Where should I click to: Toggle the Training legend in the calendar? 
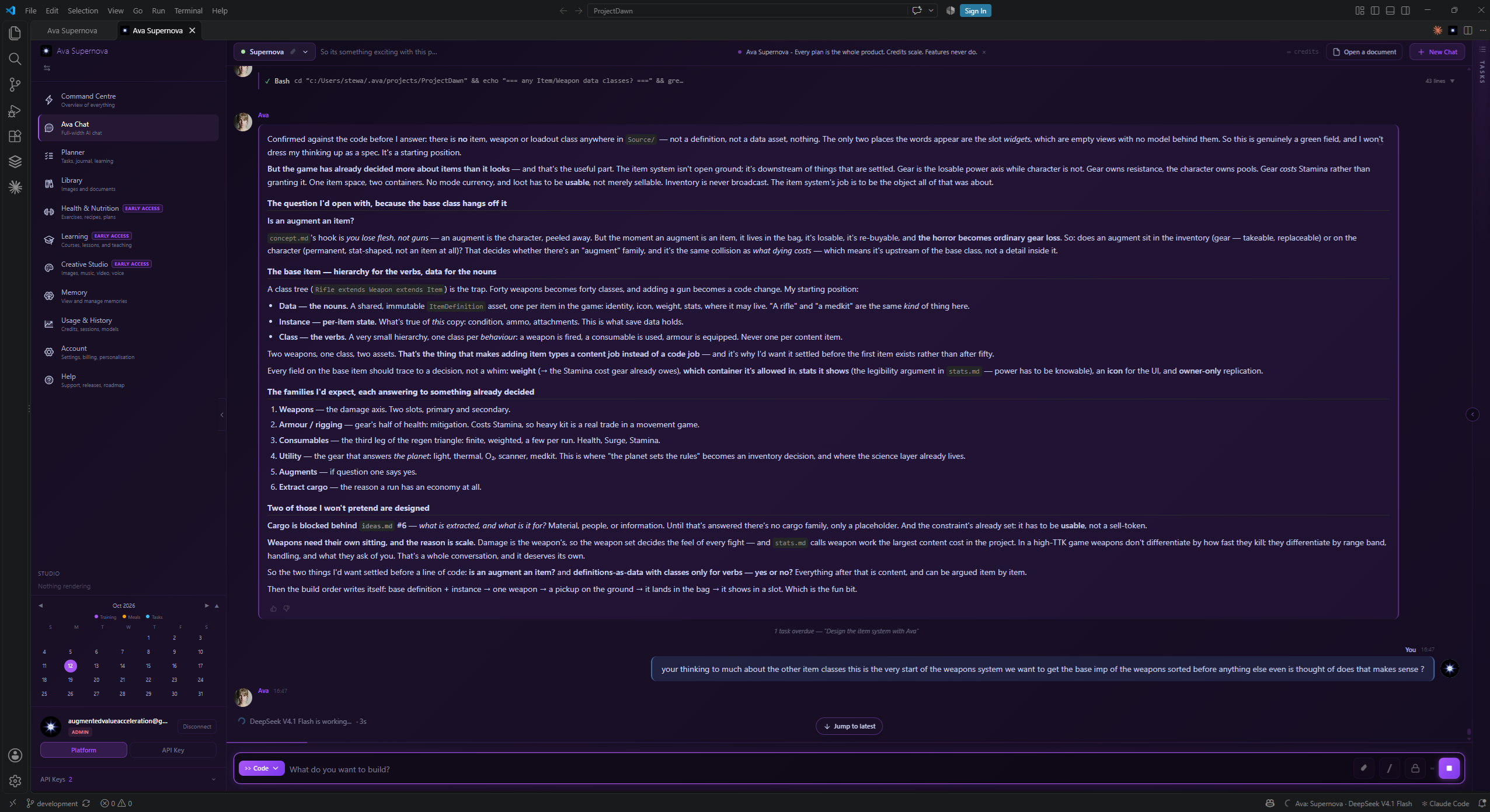pos(106,617)
